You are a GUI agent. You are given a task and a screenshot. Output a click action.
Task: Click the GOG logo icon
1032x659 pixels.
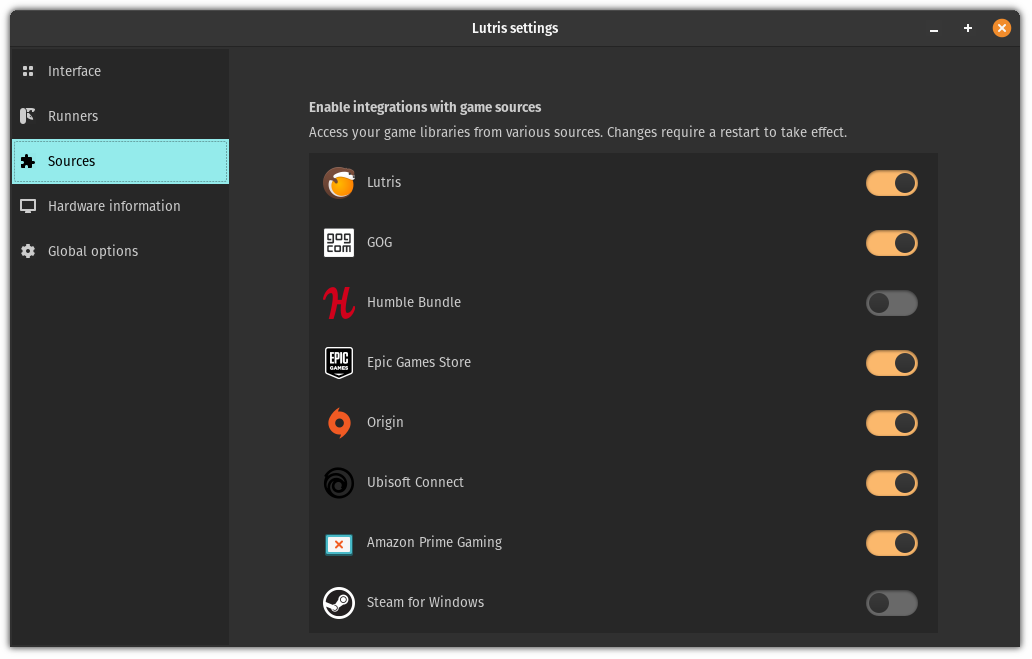[339, 243]
